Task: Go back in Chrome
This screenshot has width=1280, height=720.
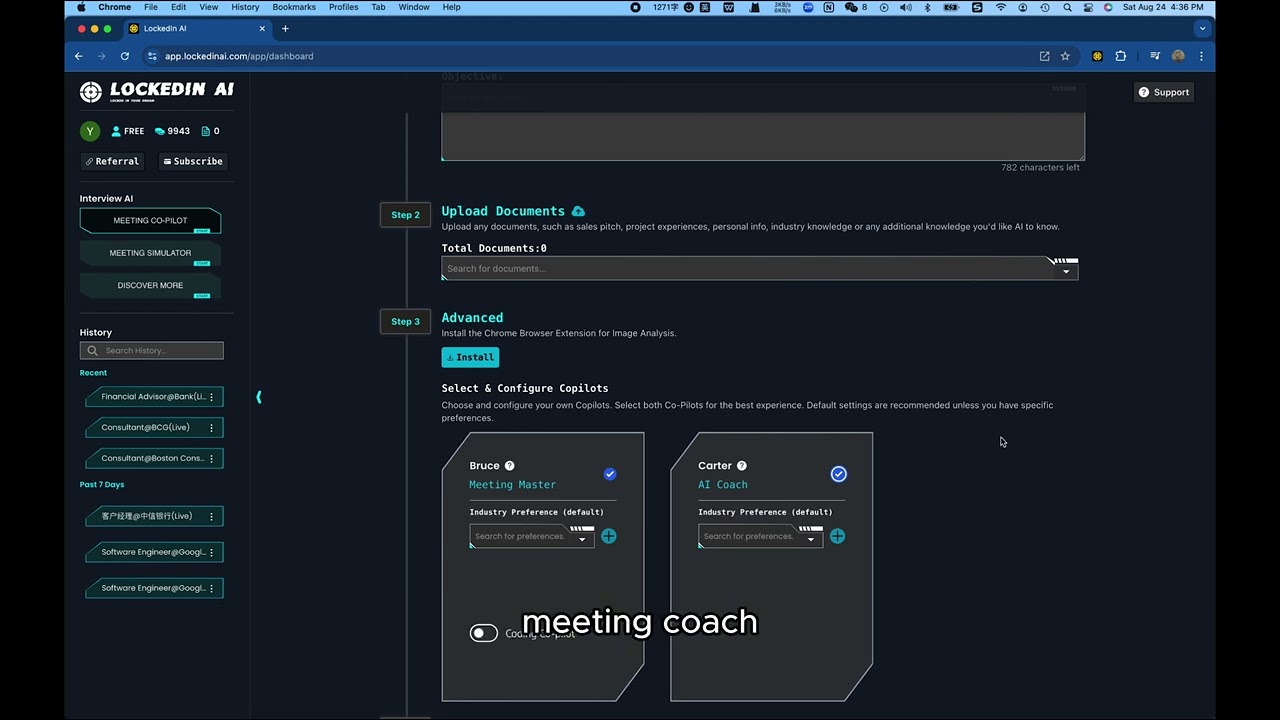Action: [79, 56]
